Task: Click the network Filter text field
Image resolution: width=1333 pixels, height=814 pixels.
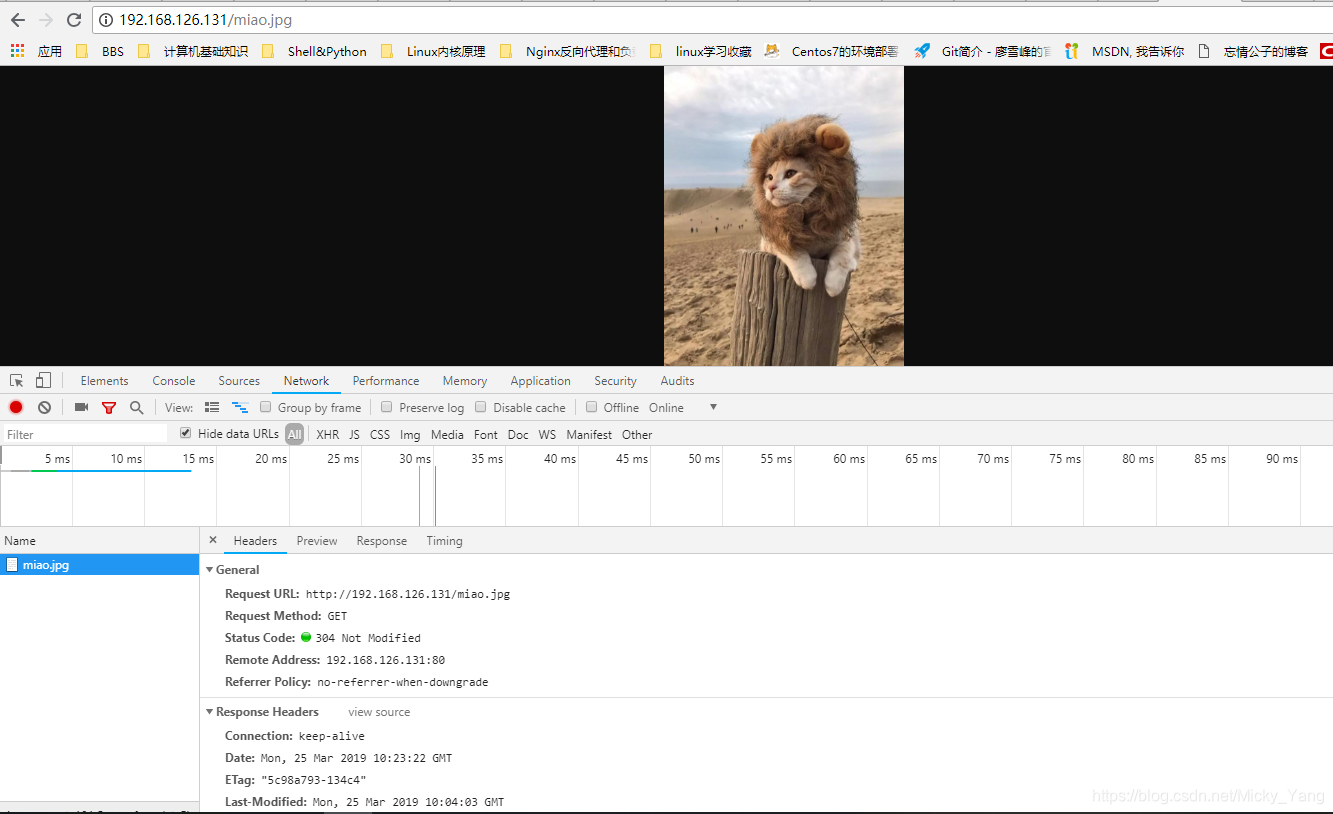Action: click(x=85, y=434)
